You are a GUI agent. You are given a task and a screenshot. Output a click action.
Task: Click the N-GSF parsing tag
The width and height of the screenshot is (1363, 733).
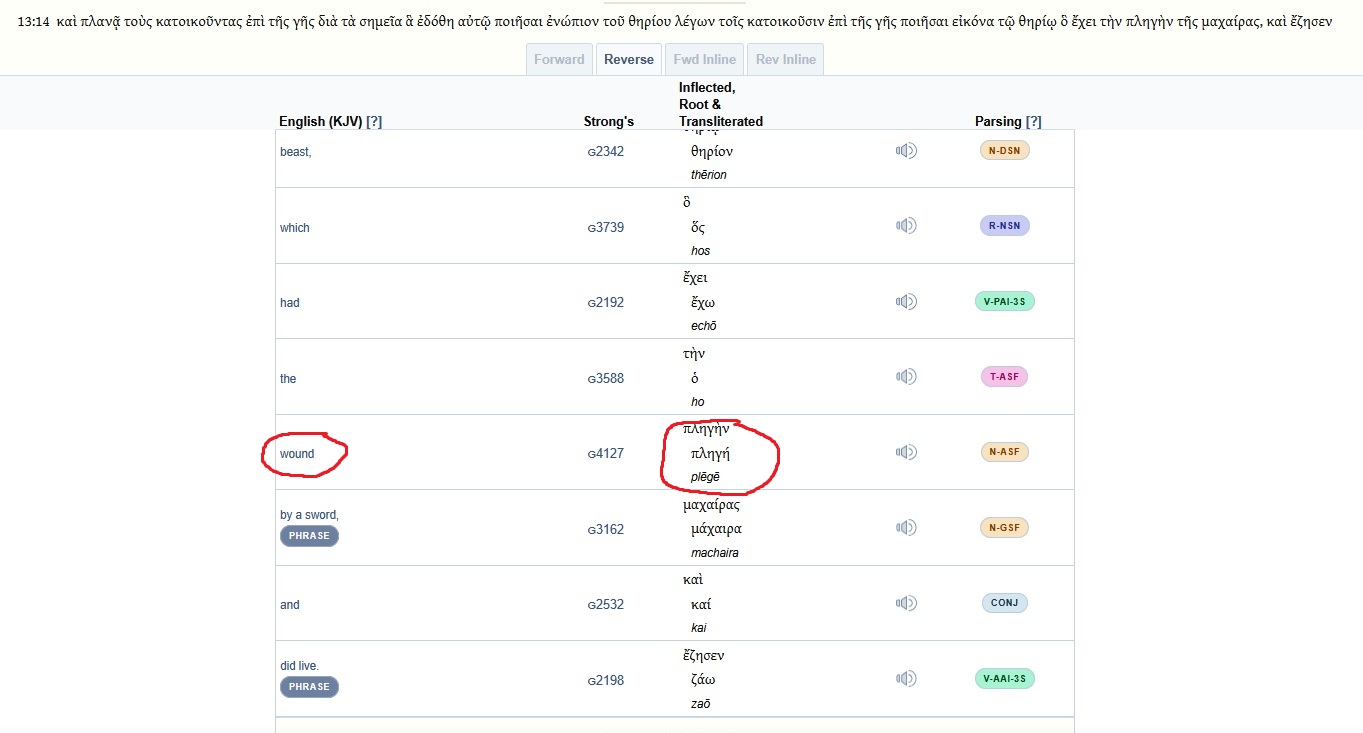[x=1004, y=528]
